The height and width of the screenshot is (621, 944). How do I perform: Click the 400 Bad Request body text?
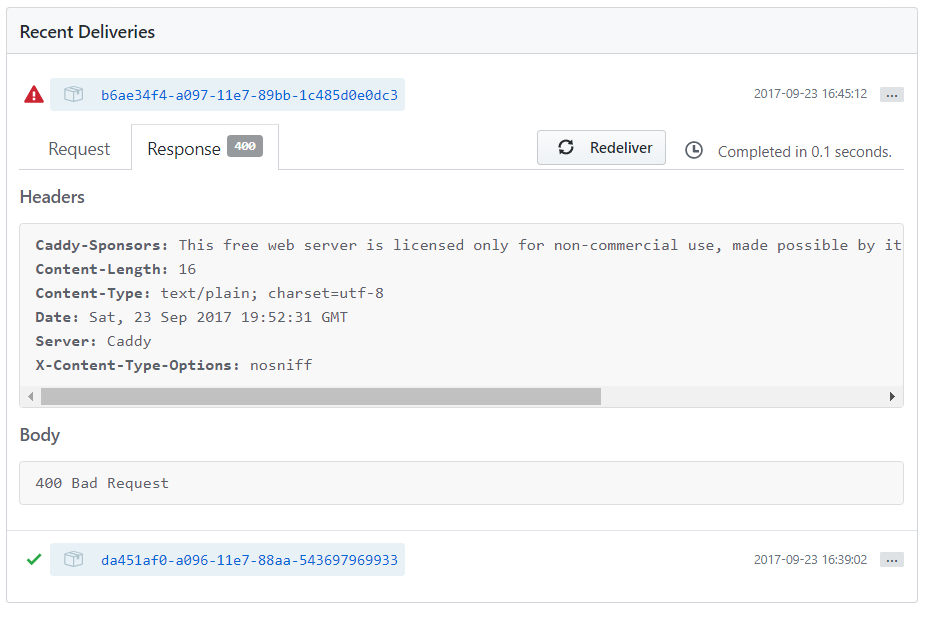coord(101,483)
